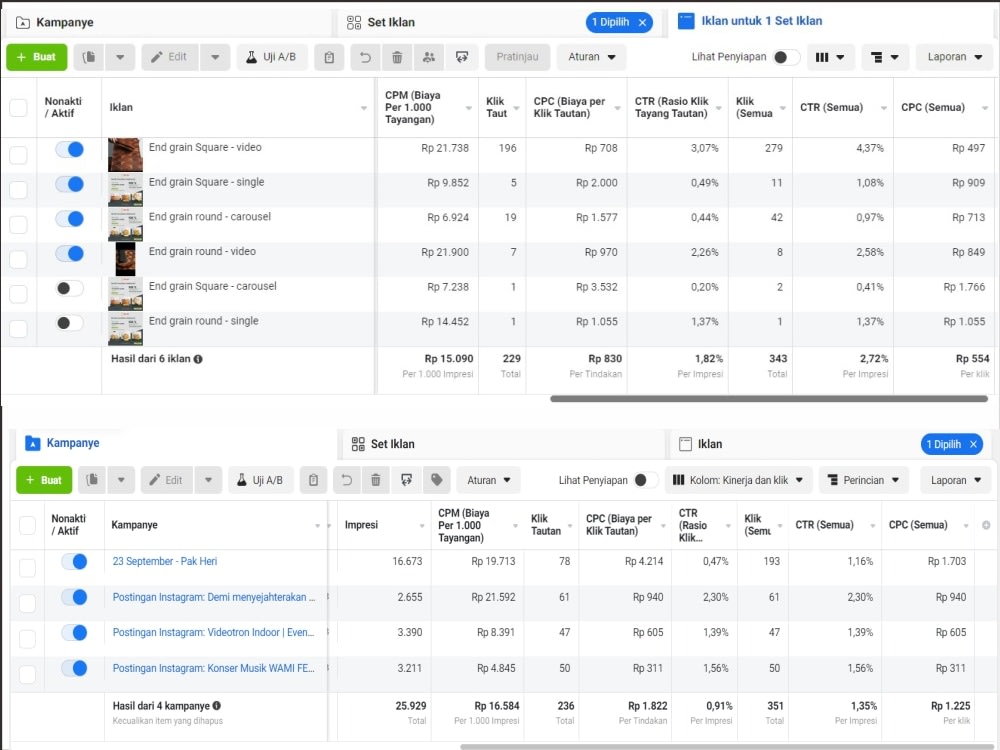Open the Laporan dropdown in the top panel
This screenshot has width=1000, height=750.
coord(954,57)
